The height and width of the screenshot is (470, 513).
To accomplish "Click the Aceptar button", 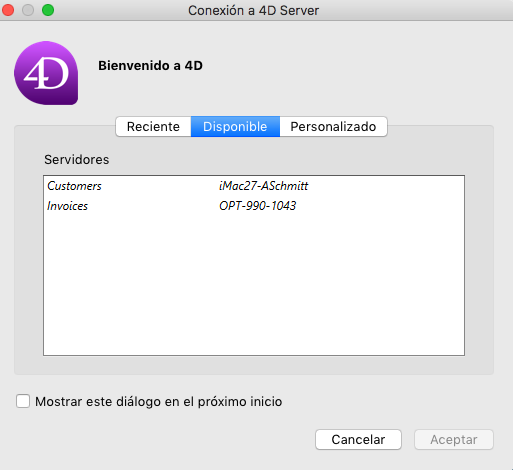I will (454, 440).
